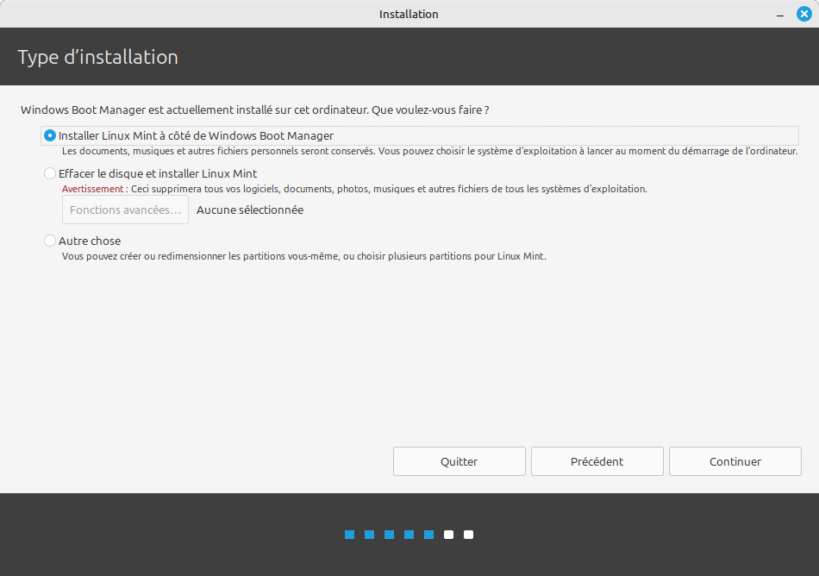Select the 'Autre chose' radio option
This screenshot has height=576, width=819.
coord(50,241)
